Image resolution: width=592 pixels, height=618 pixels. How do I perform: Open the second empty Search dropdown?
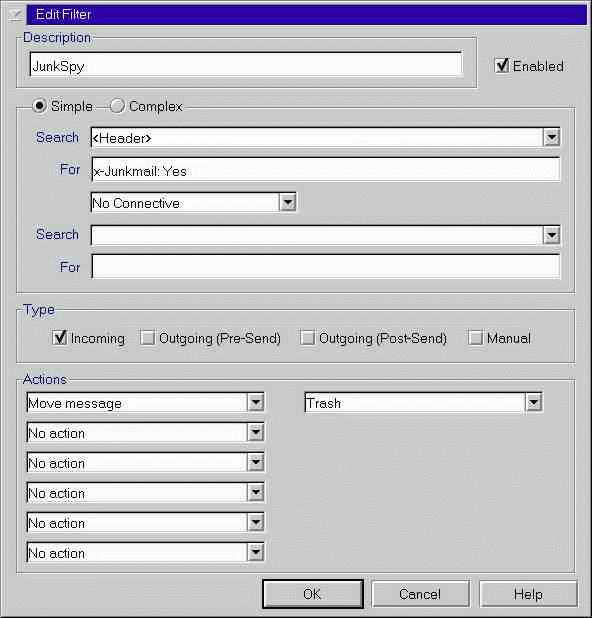pos(551,235)
